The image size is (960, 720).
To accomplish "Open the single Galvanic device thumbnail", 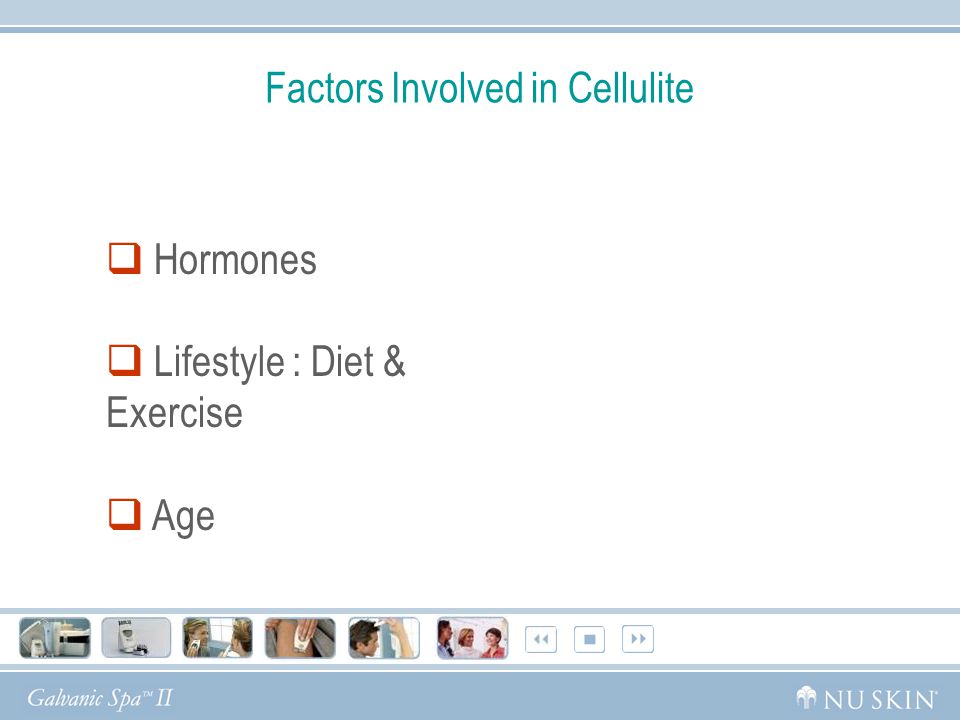I will (x=136, y=638).
